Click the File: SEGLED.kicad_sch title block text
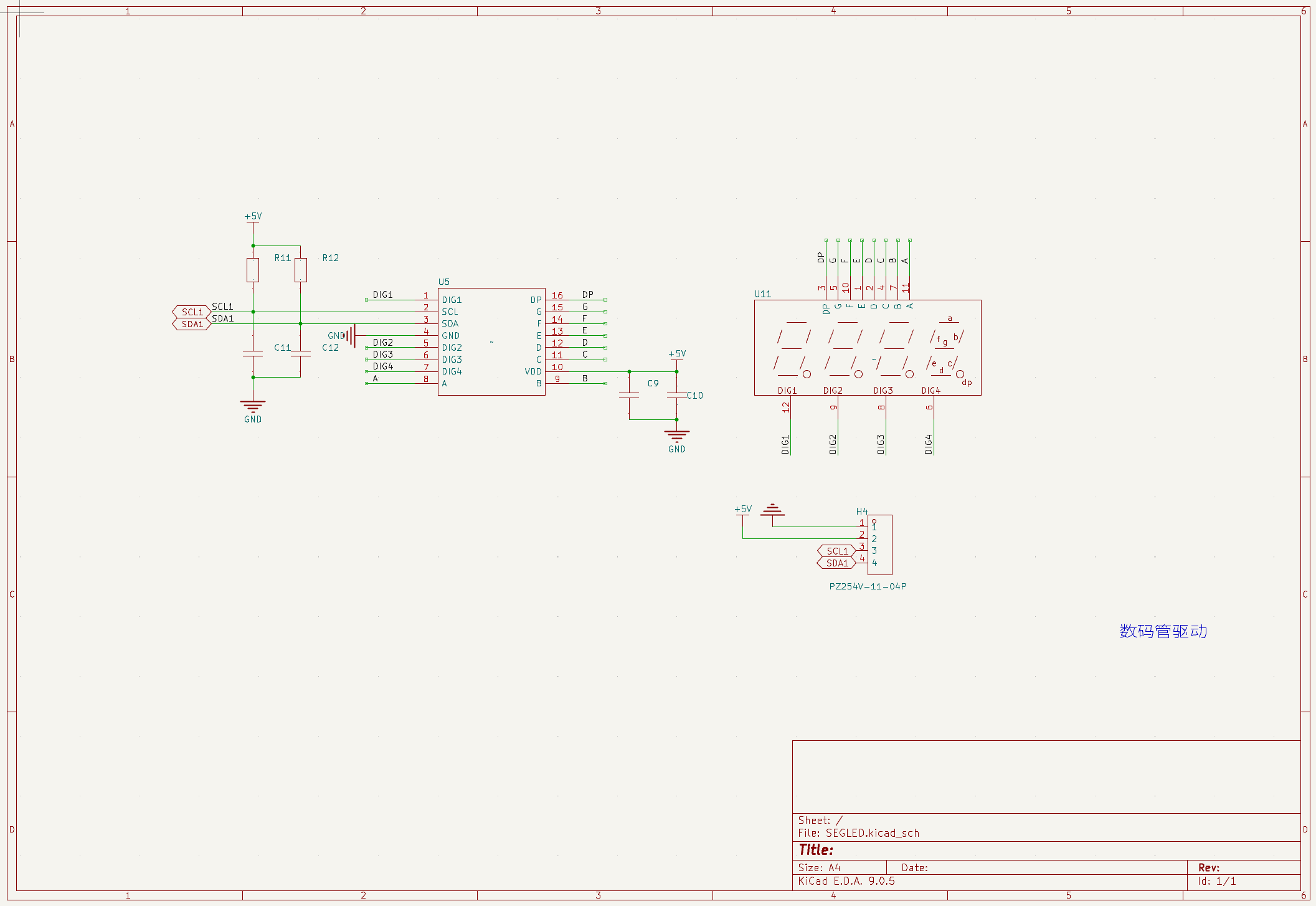Screen dimensions: 1316x906 point(858,833)
